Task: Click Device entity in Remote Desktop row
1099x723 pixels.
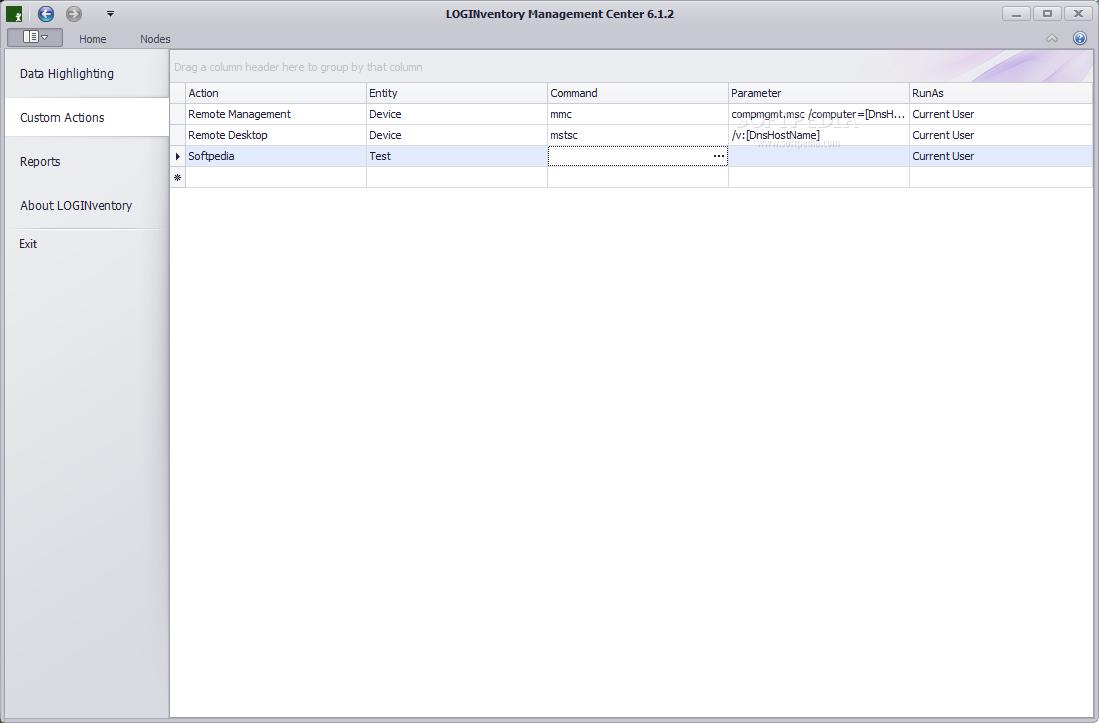Action: 457,135
